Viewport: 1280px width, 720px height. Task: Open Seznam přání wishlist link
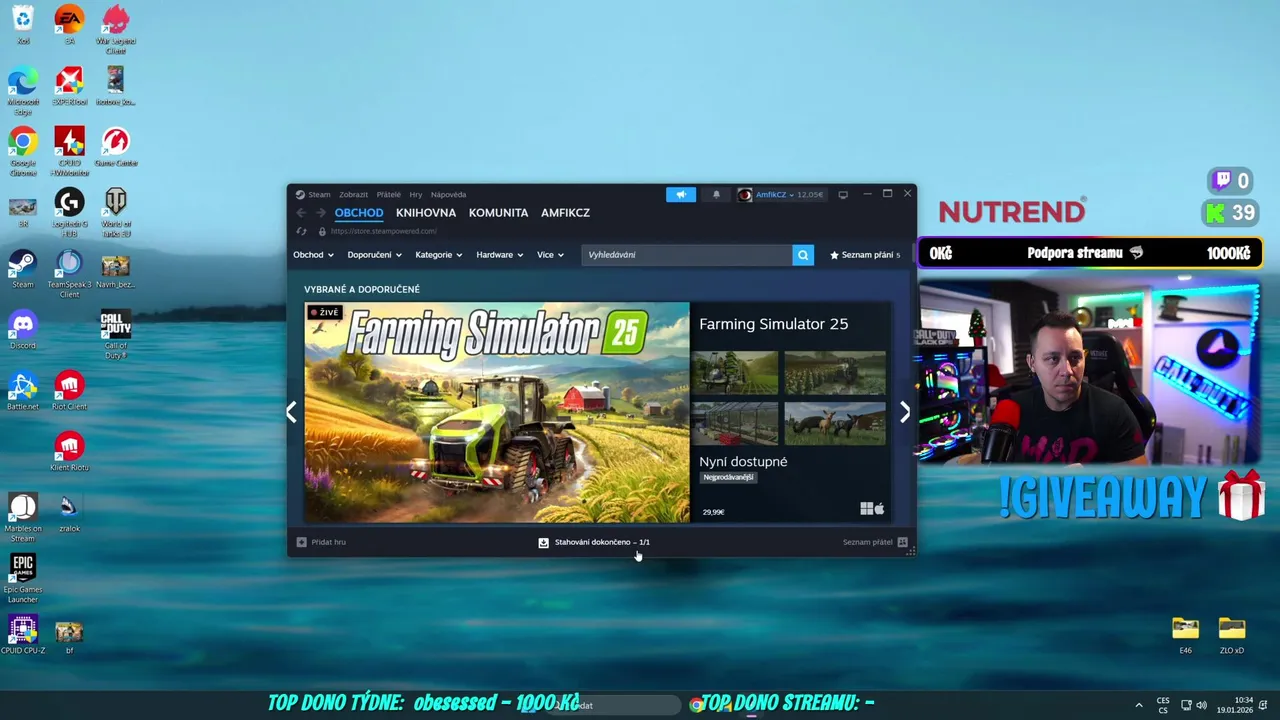pos(865,255)
